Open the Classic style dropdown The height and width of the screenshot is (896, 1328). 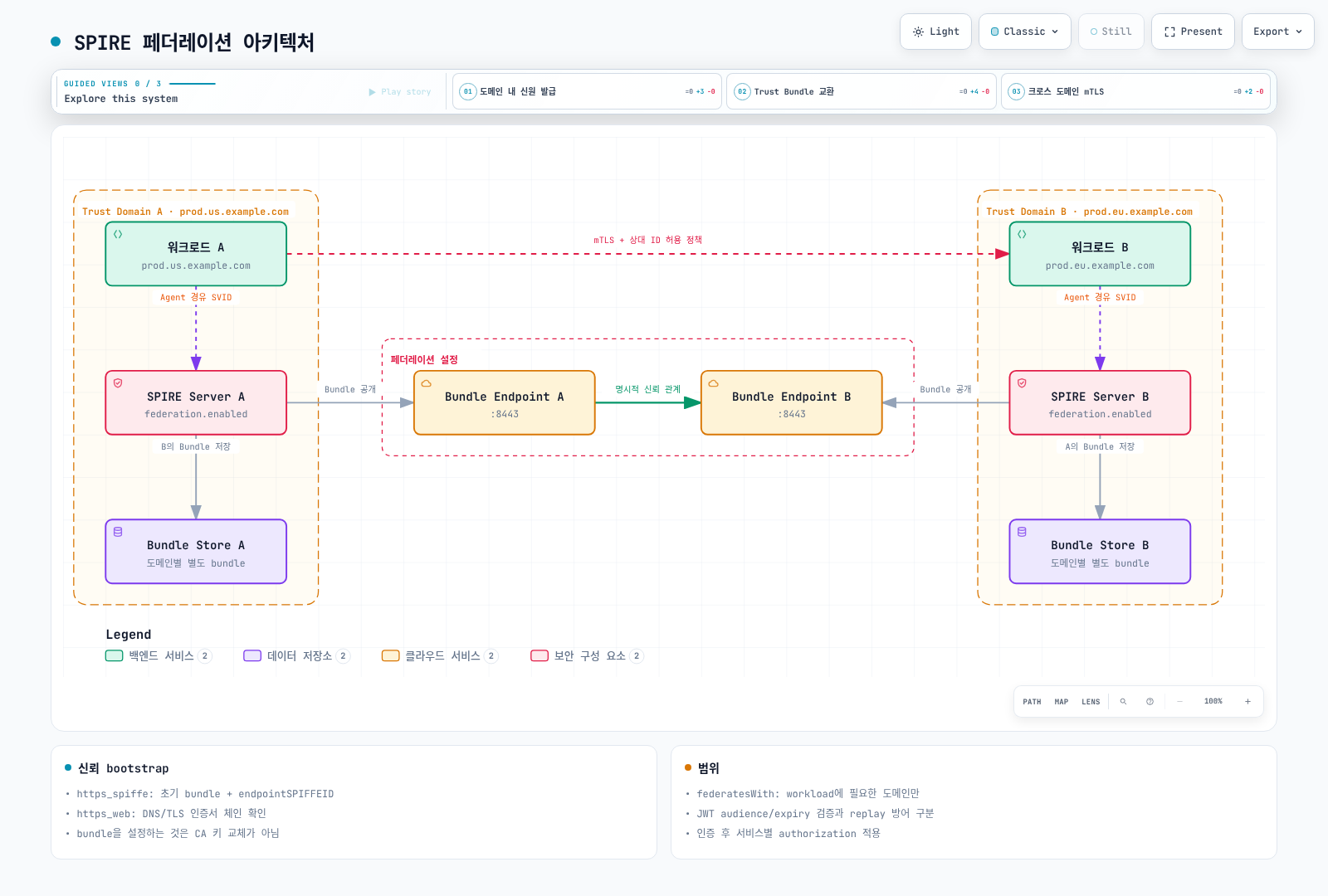tap(1025, 32)
